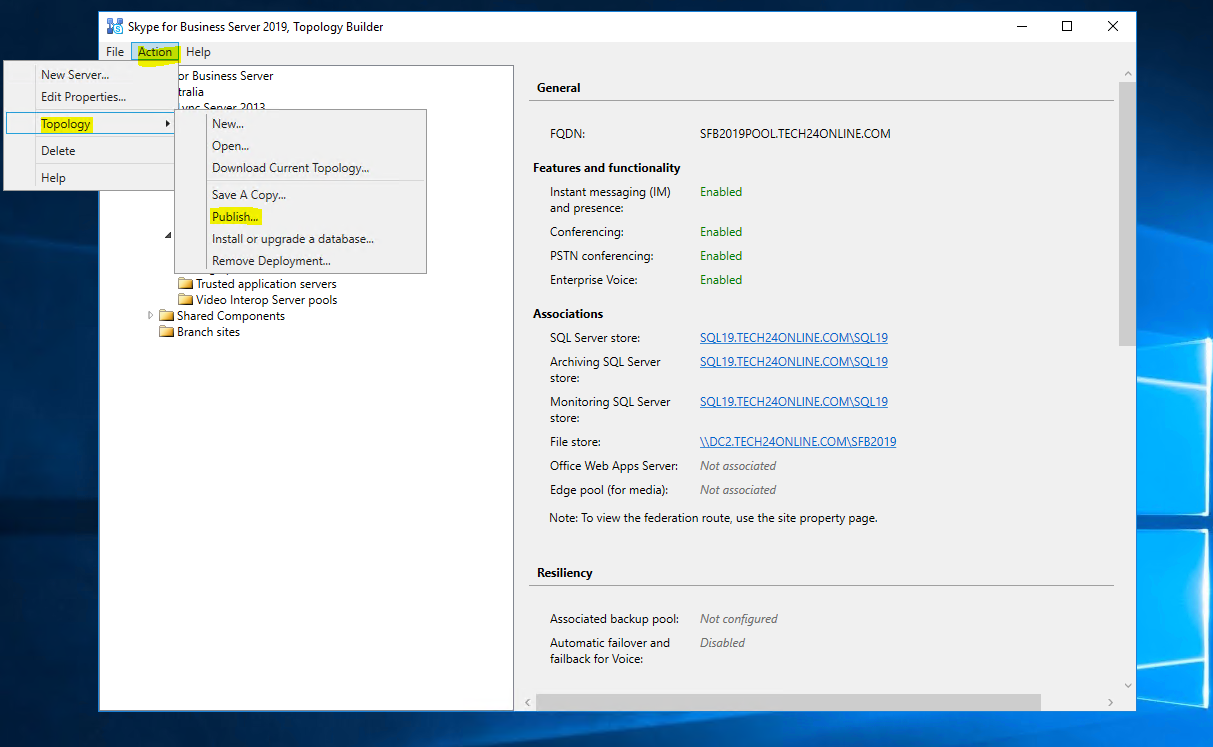The width and height of the screenshot is (1213, 747).
Task: Select "Publish..." from the Topology submenu
Action: click(x=234, y=216)
